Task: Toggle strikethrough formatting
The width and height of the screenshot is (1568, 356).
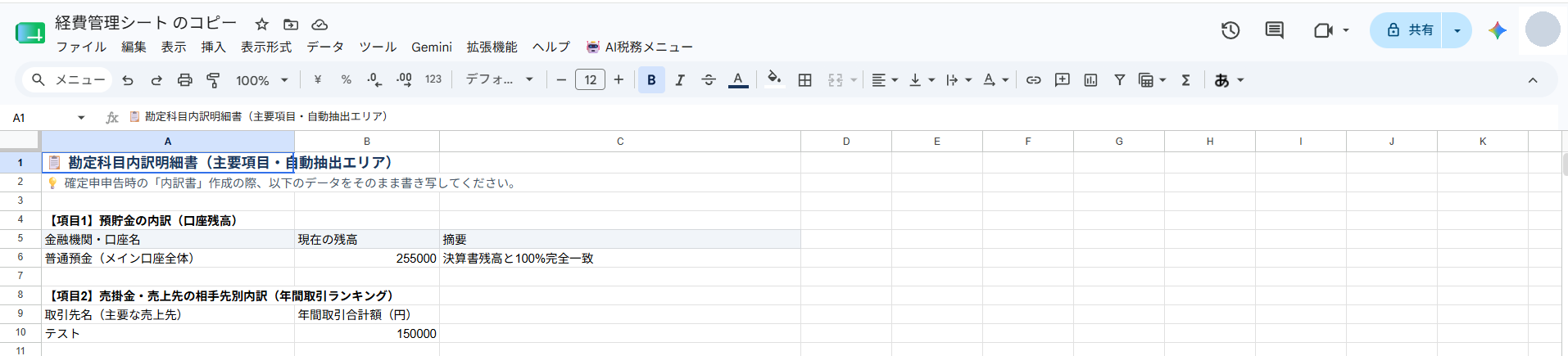Action: [709, 80]
